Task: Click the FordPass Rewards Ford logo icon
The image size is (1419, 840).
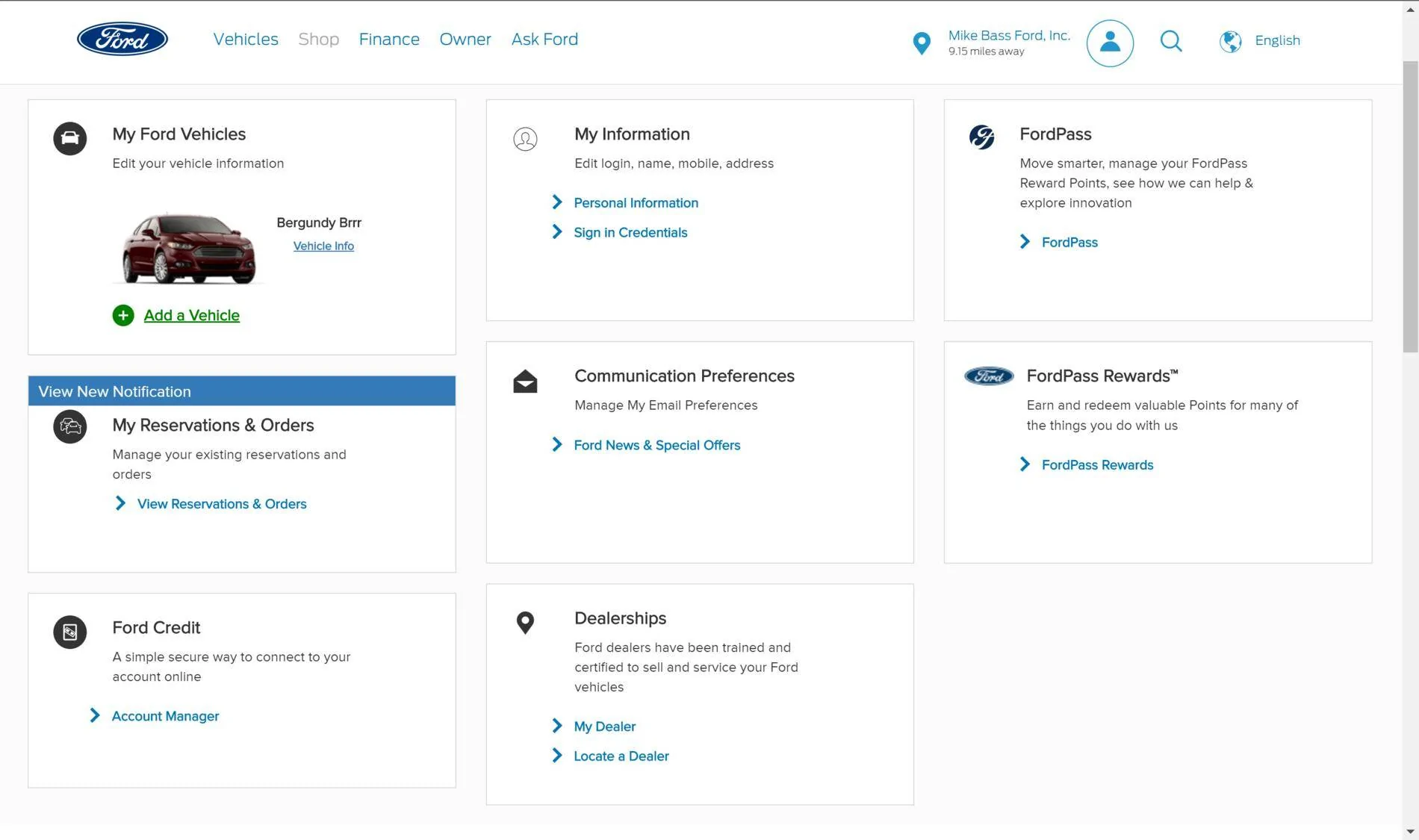Action: [x=989, y=376]
